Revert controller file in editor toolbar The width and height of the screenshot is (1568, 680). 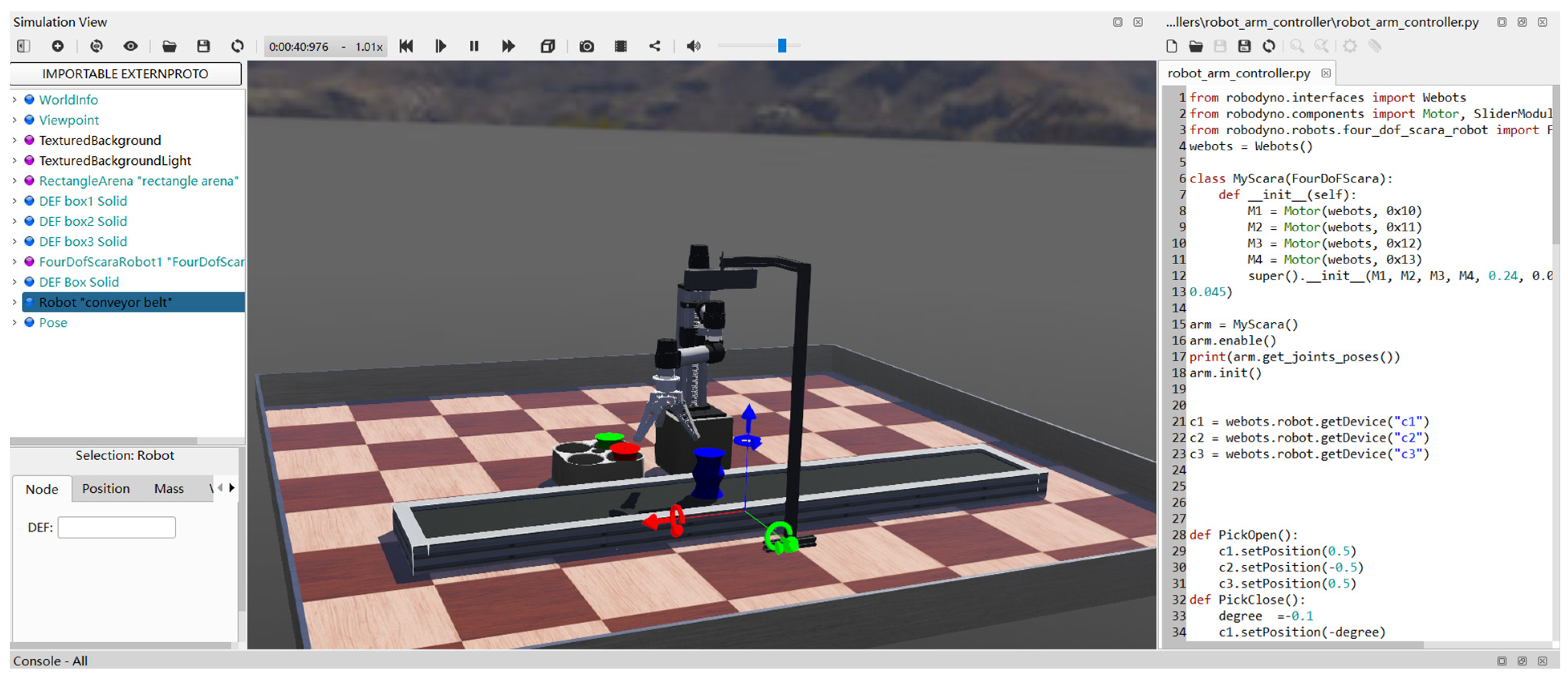coord(1269,46)
